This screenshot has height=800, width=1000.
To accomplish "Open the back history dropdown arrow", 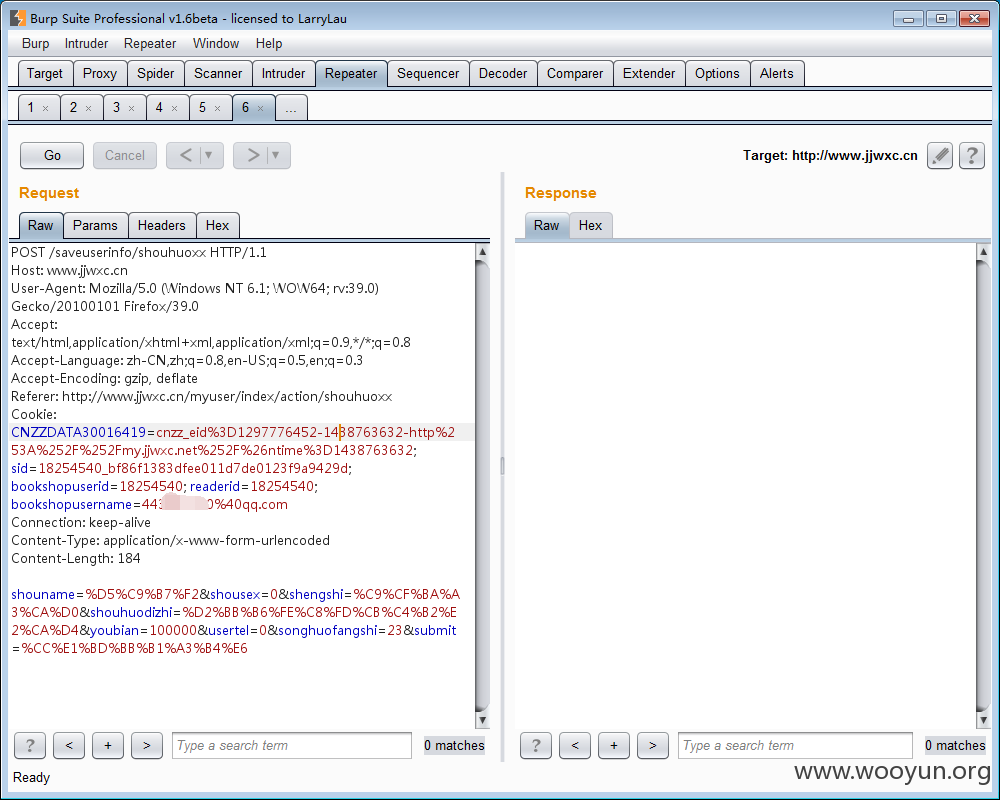I will (x=209, y=155).
